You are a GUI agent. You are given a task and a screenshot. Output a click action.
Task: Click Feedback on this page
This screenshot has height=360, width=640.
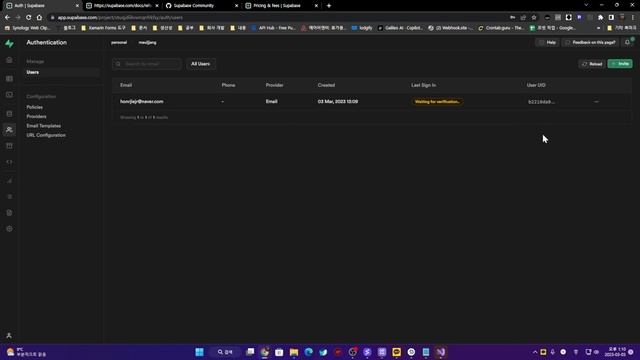590,42
